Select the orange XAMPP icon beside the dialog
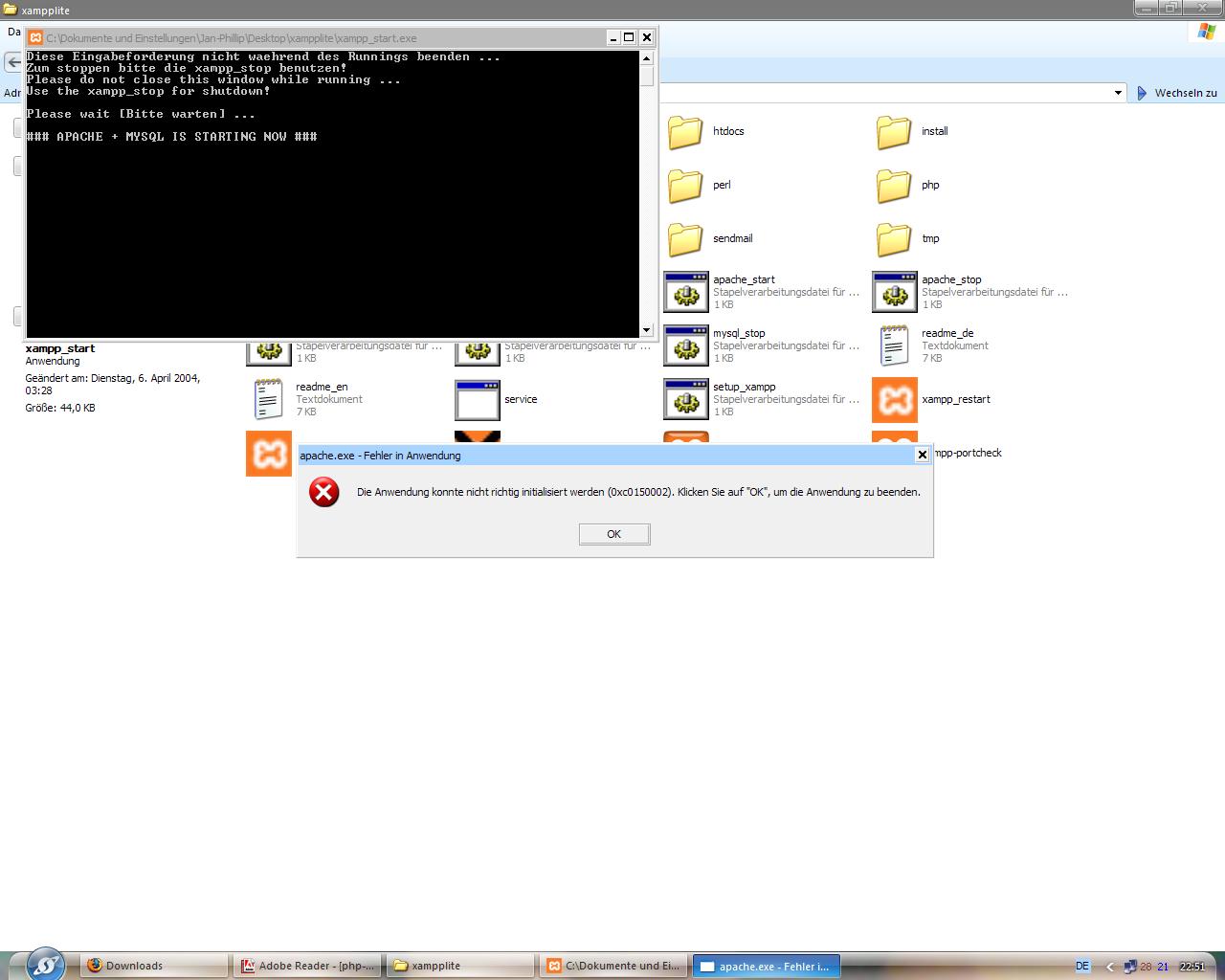 pos(269,453)
